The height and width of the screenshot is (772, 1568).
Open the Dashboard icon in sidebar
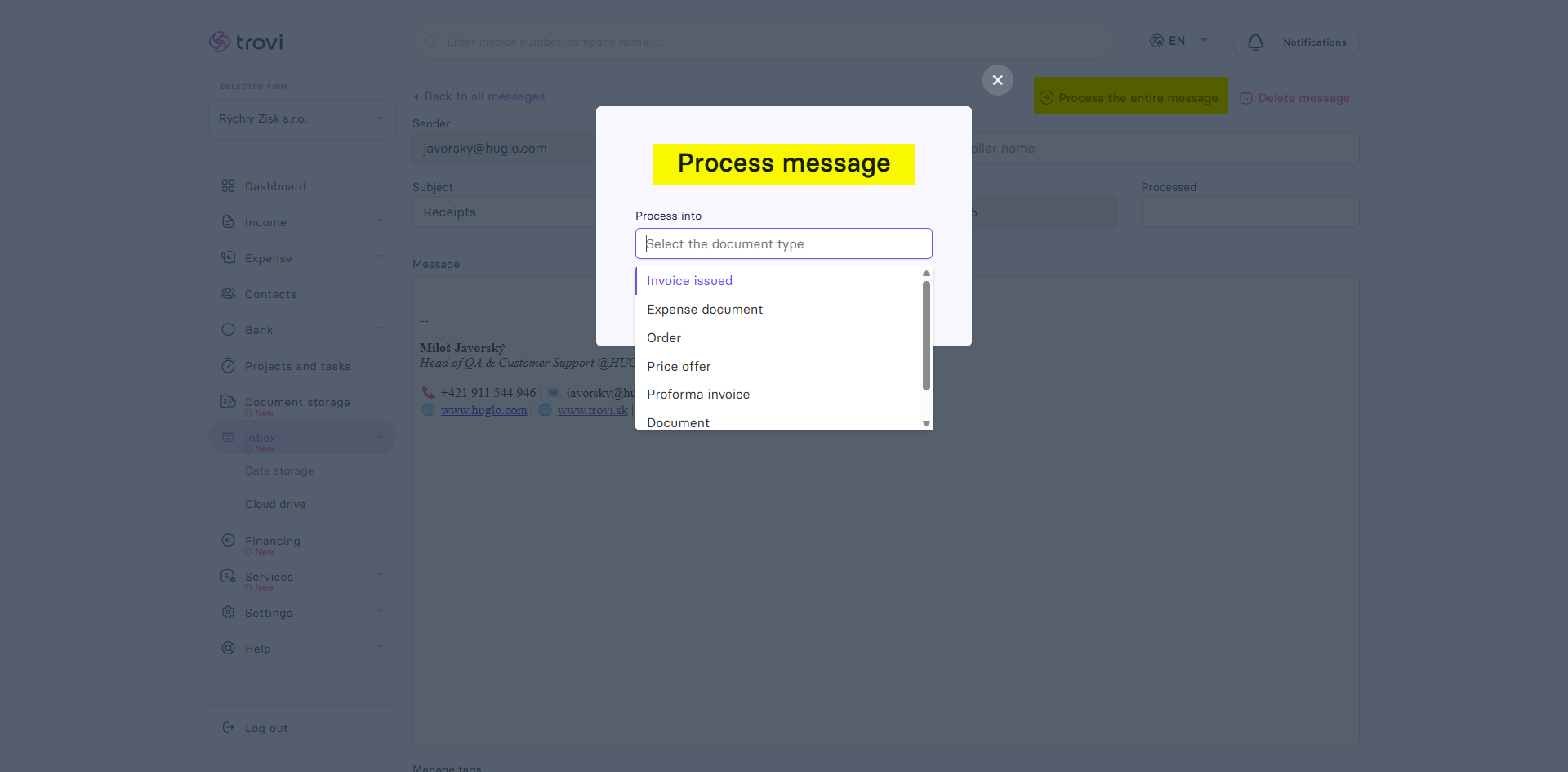(x=229, y=186)
